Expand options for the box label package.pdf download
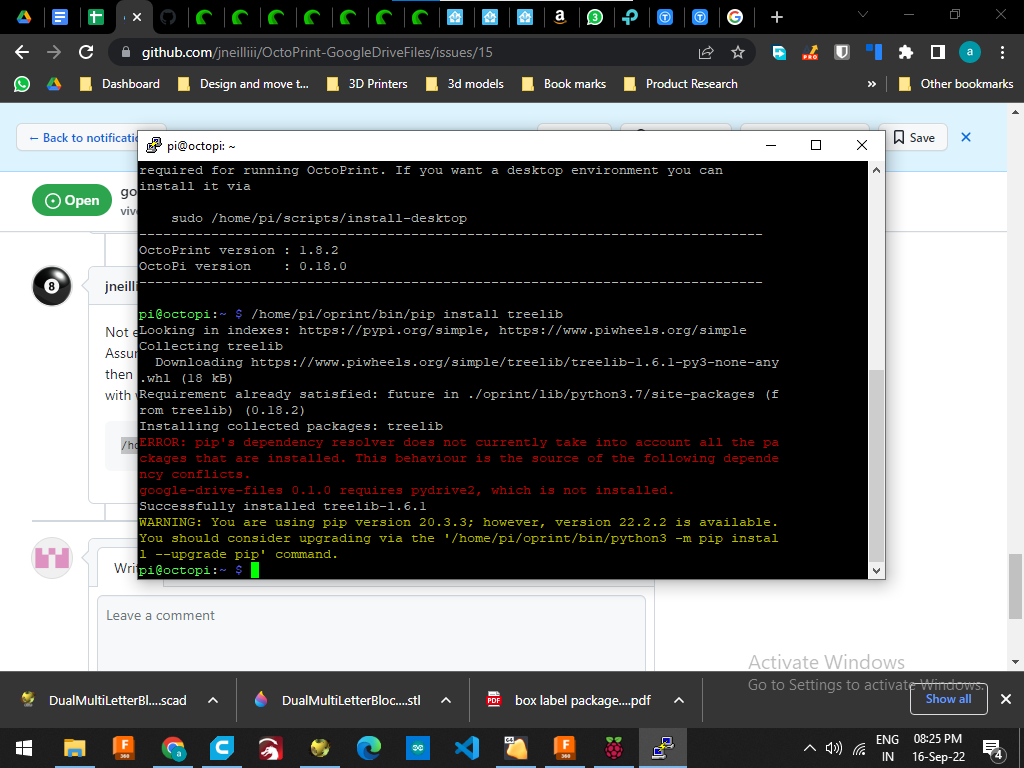 [x=678, y=700]
